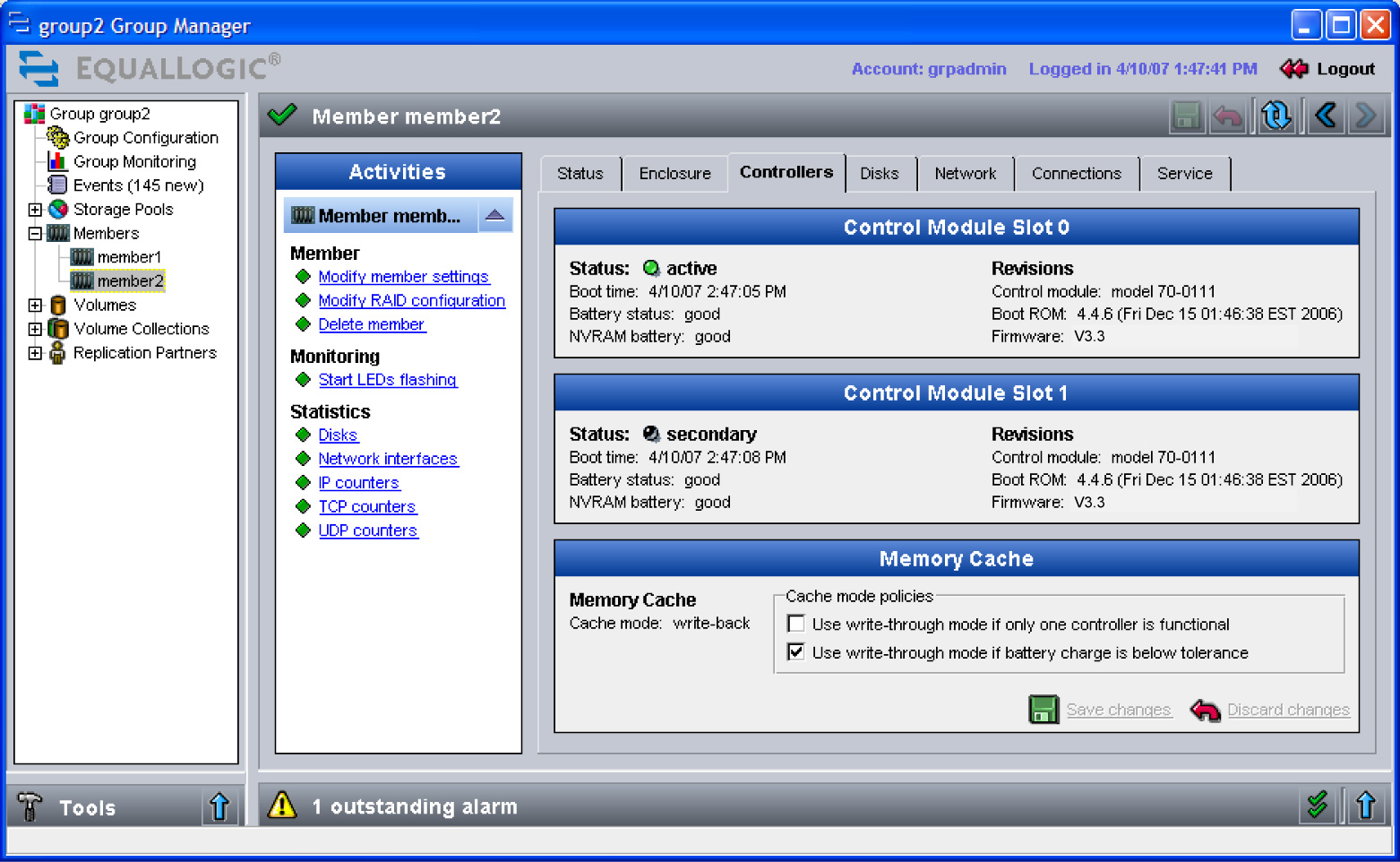Image resolution: width=1400 pixels, height=862 pixels.
Task: Click the save toolbar icon in member header
Action: 1187,116
